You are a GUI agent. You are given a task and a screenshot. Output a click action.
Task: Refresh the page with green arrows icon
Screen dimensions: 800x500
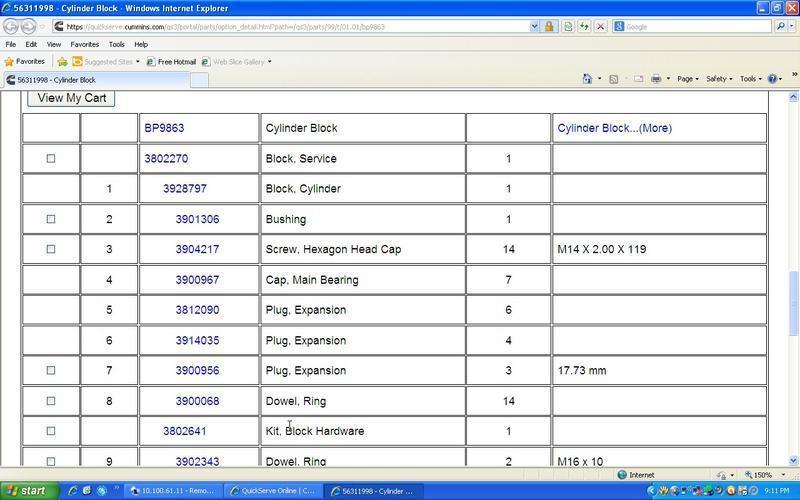point(584,27)
